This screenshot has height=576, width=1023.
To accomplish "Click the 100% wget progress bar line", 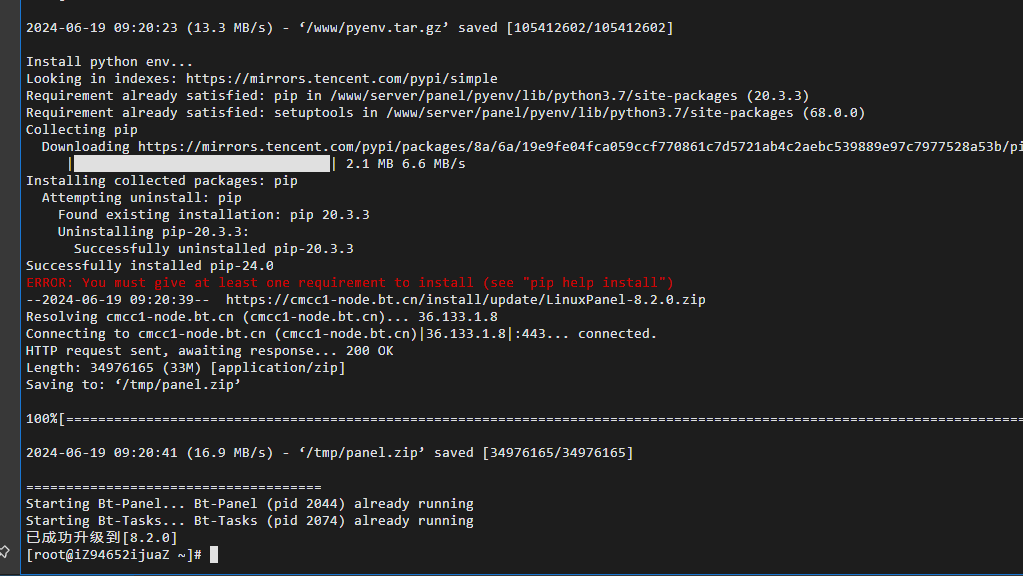I will [x=525, y=419].
